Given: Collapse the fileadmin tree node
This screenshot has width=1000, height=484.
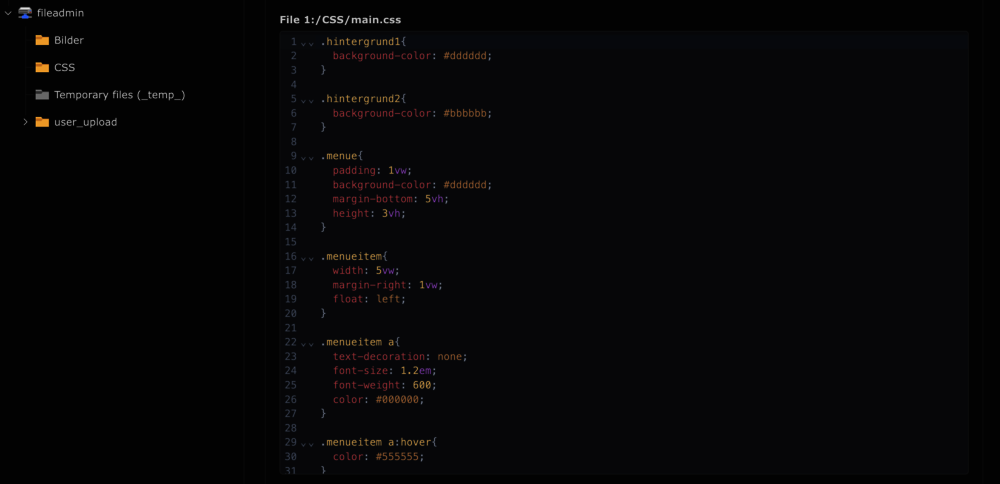Looking at the screenshot, I should [x=8, y=13].
